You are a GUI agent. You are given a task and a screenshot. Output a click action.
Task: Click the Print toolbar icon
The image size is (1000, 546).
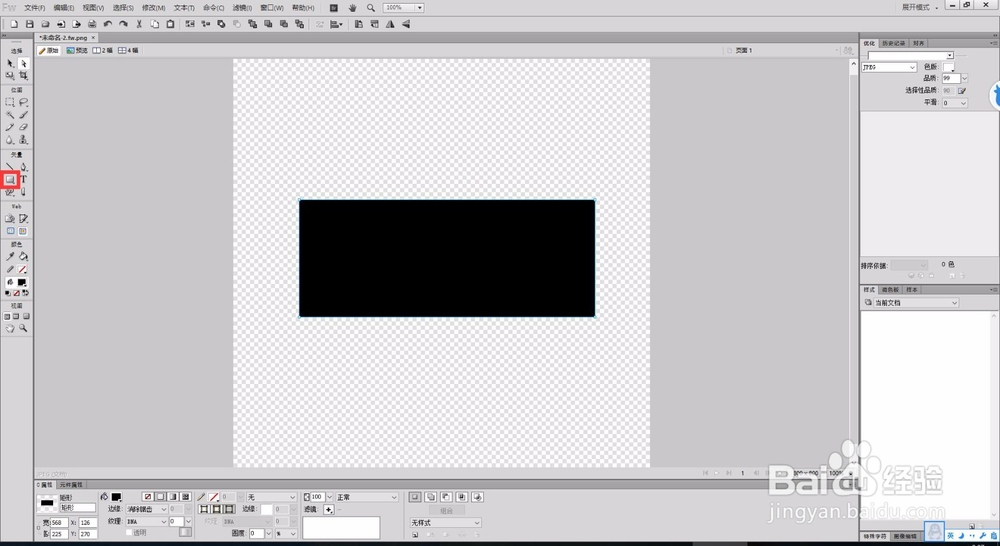click(92, 24)
